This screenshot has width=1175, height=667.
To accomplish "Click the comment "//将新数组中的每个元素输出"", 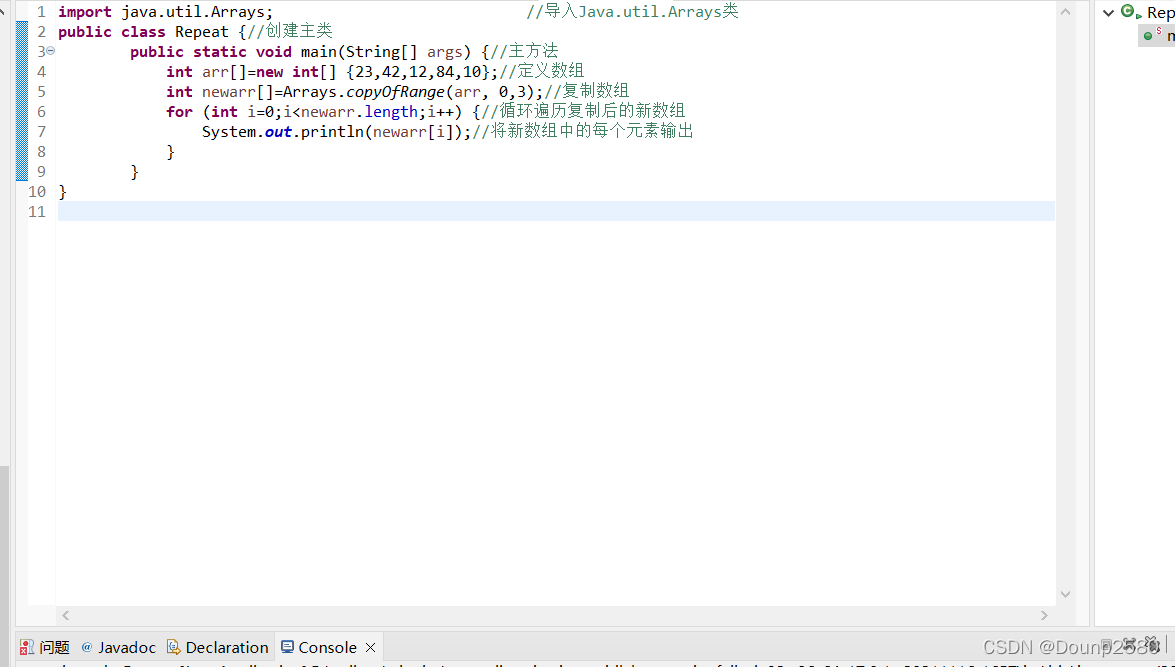I will click(584, 131).
